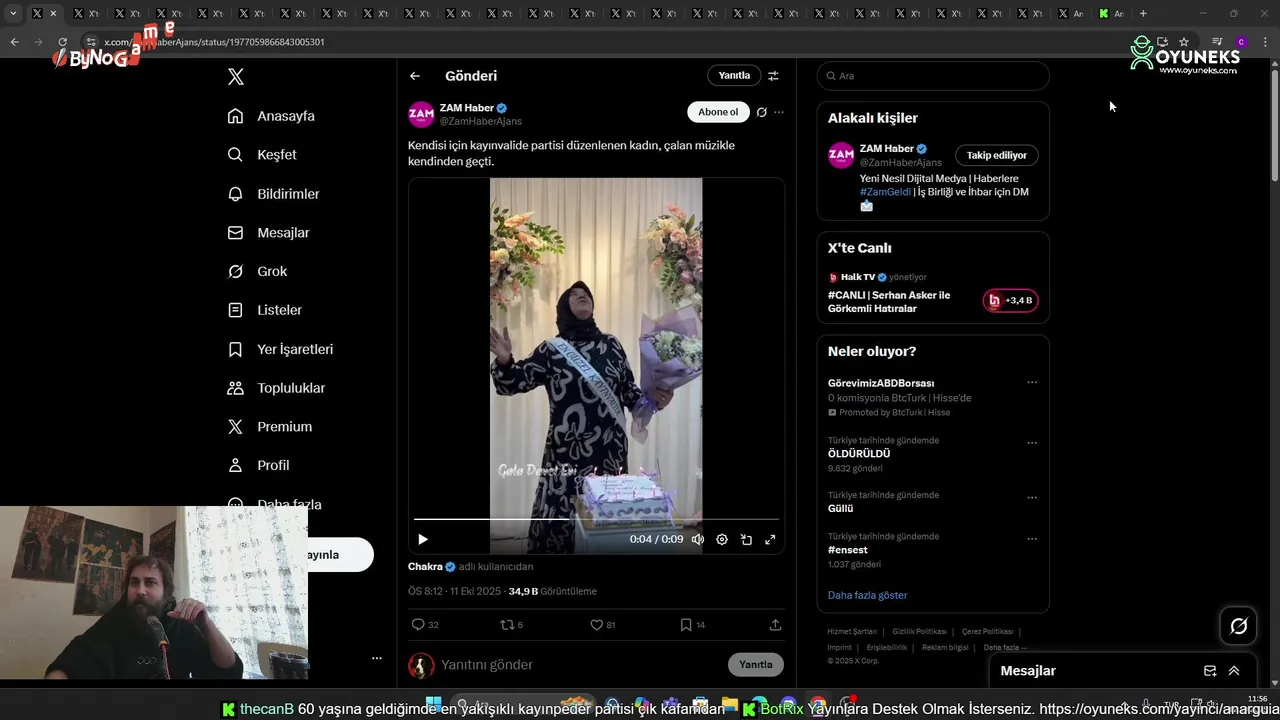Open more options for Güllü trend
1280x720 pixels.
[1032, 498]
